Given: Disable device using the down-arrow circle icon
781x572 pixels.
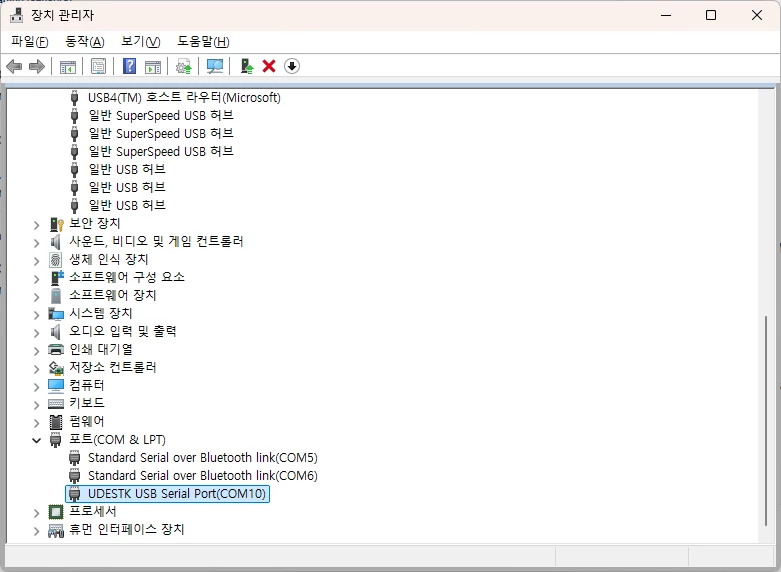Looking at the screenshot, I should pos(292,66).
